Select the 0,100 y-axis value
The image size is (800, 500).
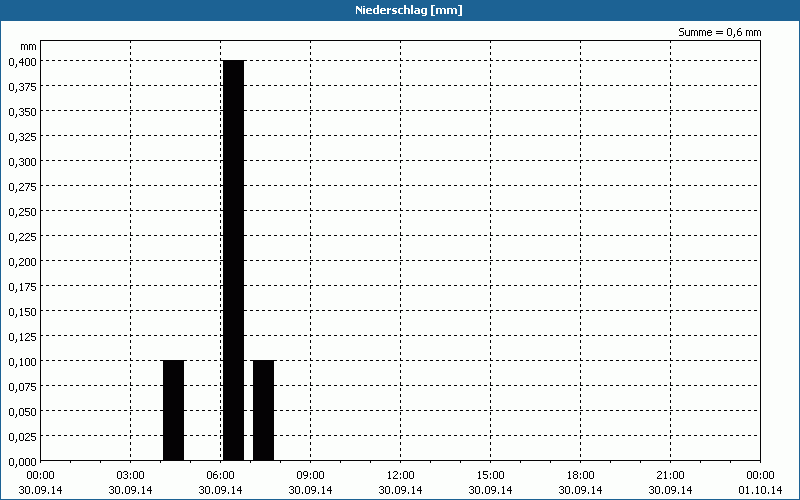(x=23, y=361)
